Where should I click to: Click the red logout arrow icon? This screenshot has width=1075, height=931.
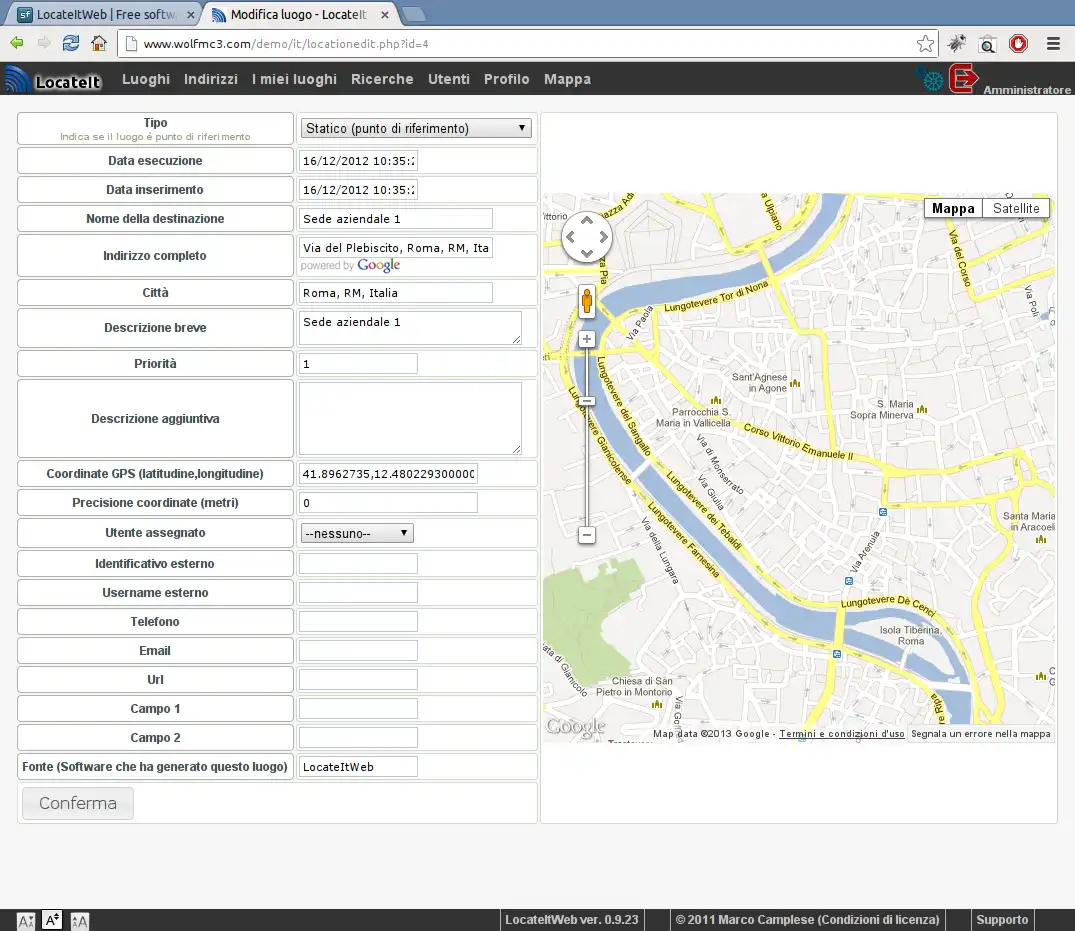[962, 79]
